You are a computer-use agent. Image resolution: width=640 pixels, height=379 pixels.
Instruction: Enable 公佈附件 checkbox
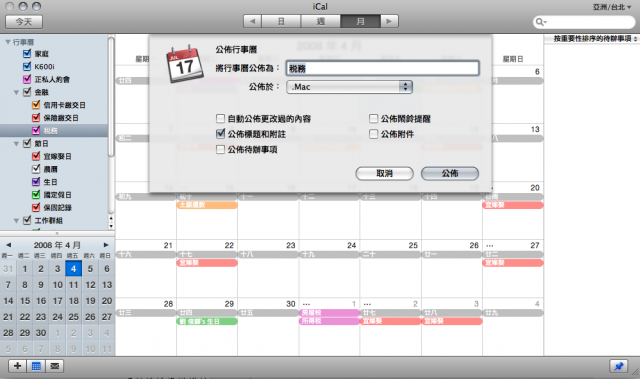click(x=373, y=134)
